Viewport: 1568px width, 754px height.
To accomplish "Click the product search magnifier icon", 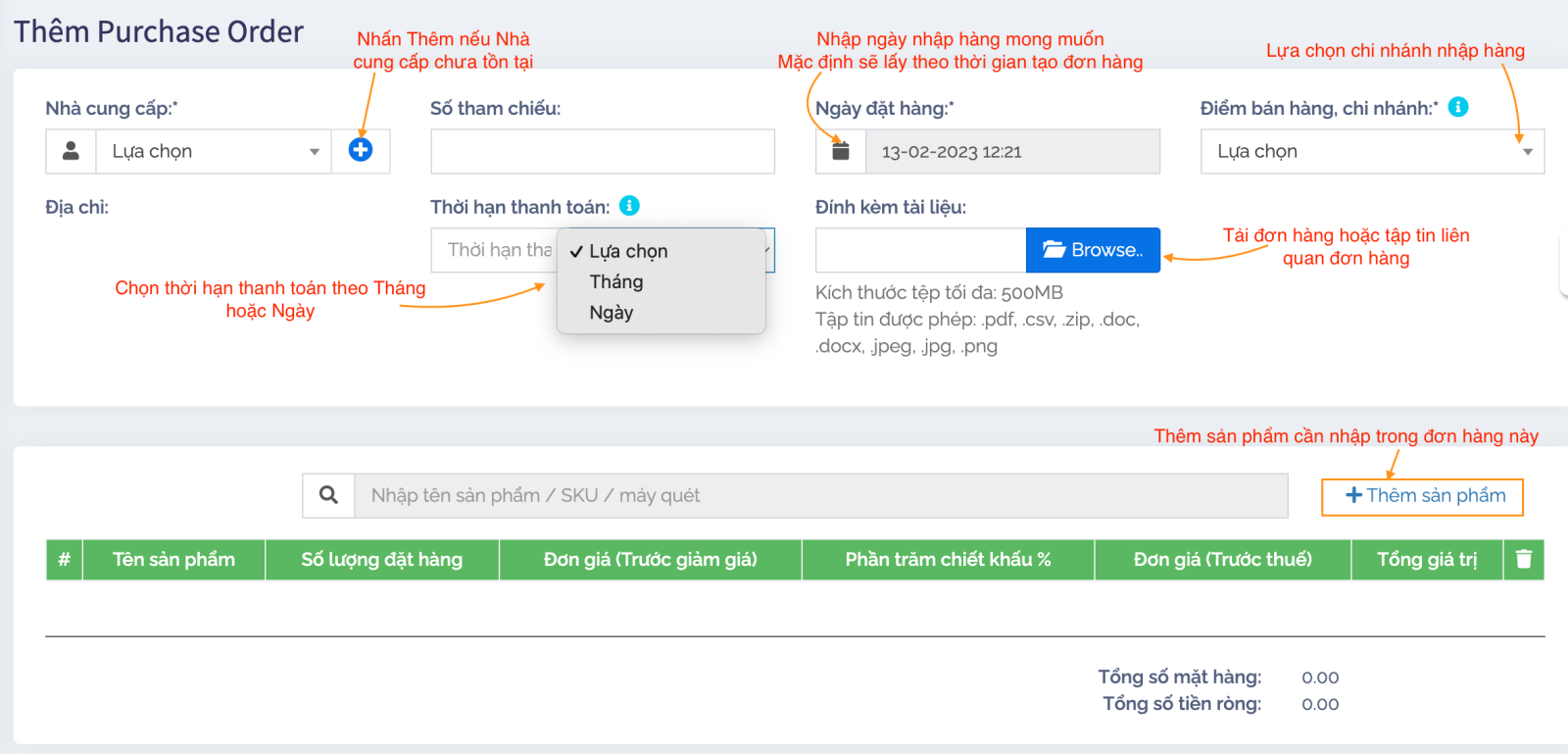I will tap(328, 495).
